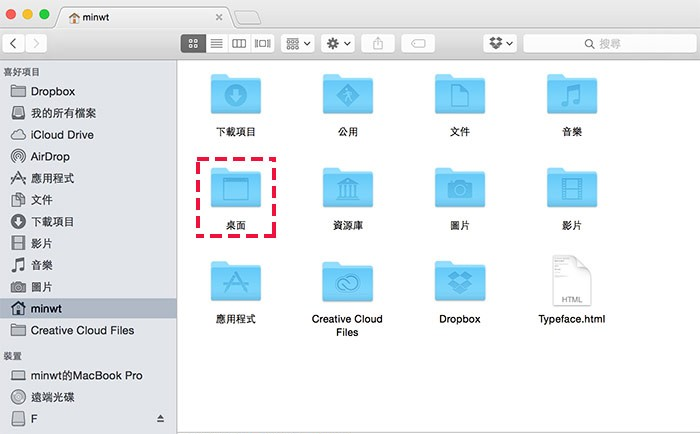700x434 pixels.
Task: Click the edit tags toolbar button
Action: pos(418,43)
